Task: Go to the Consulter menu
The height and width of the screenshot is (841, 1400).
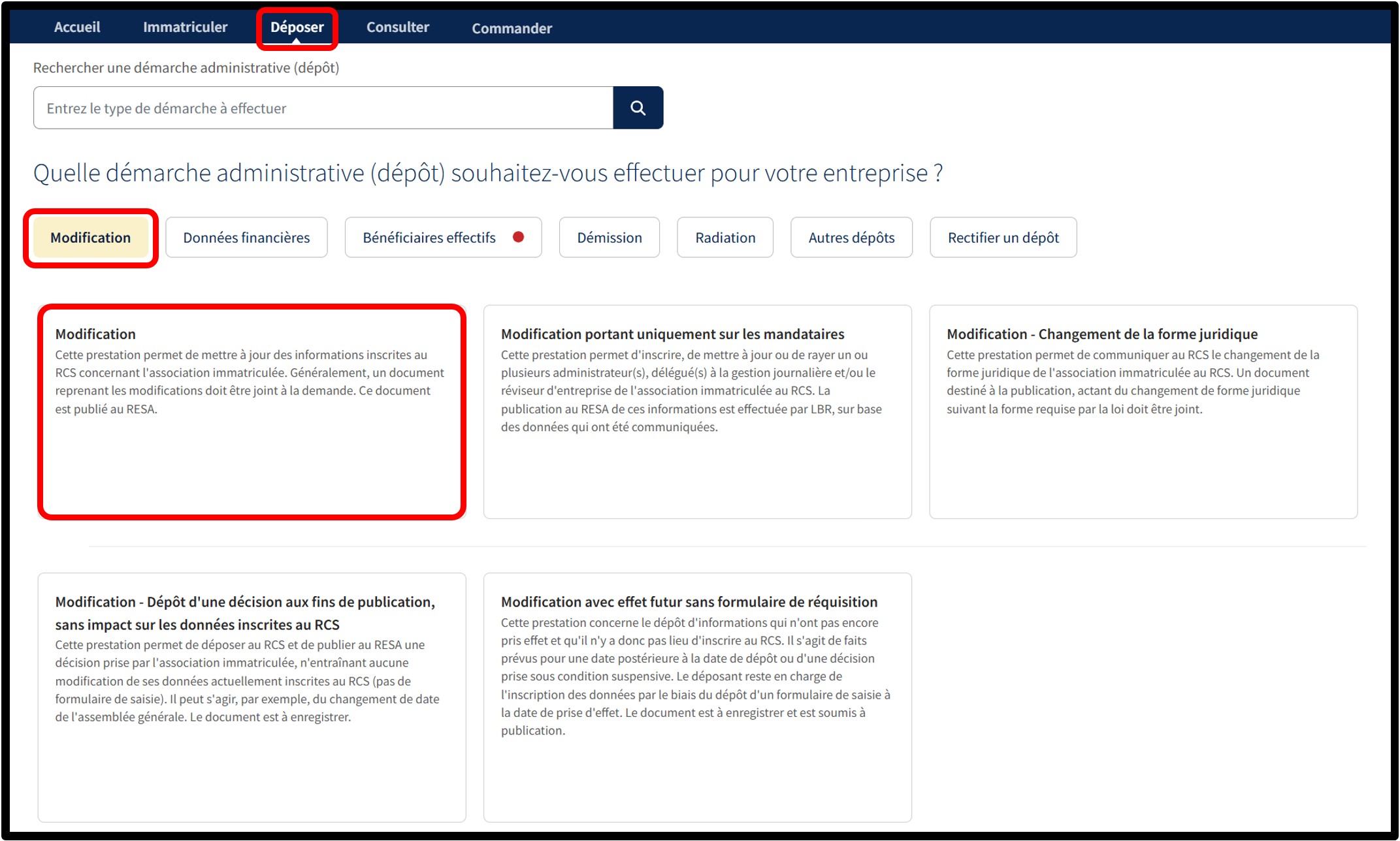Action: pos(397,27)
